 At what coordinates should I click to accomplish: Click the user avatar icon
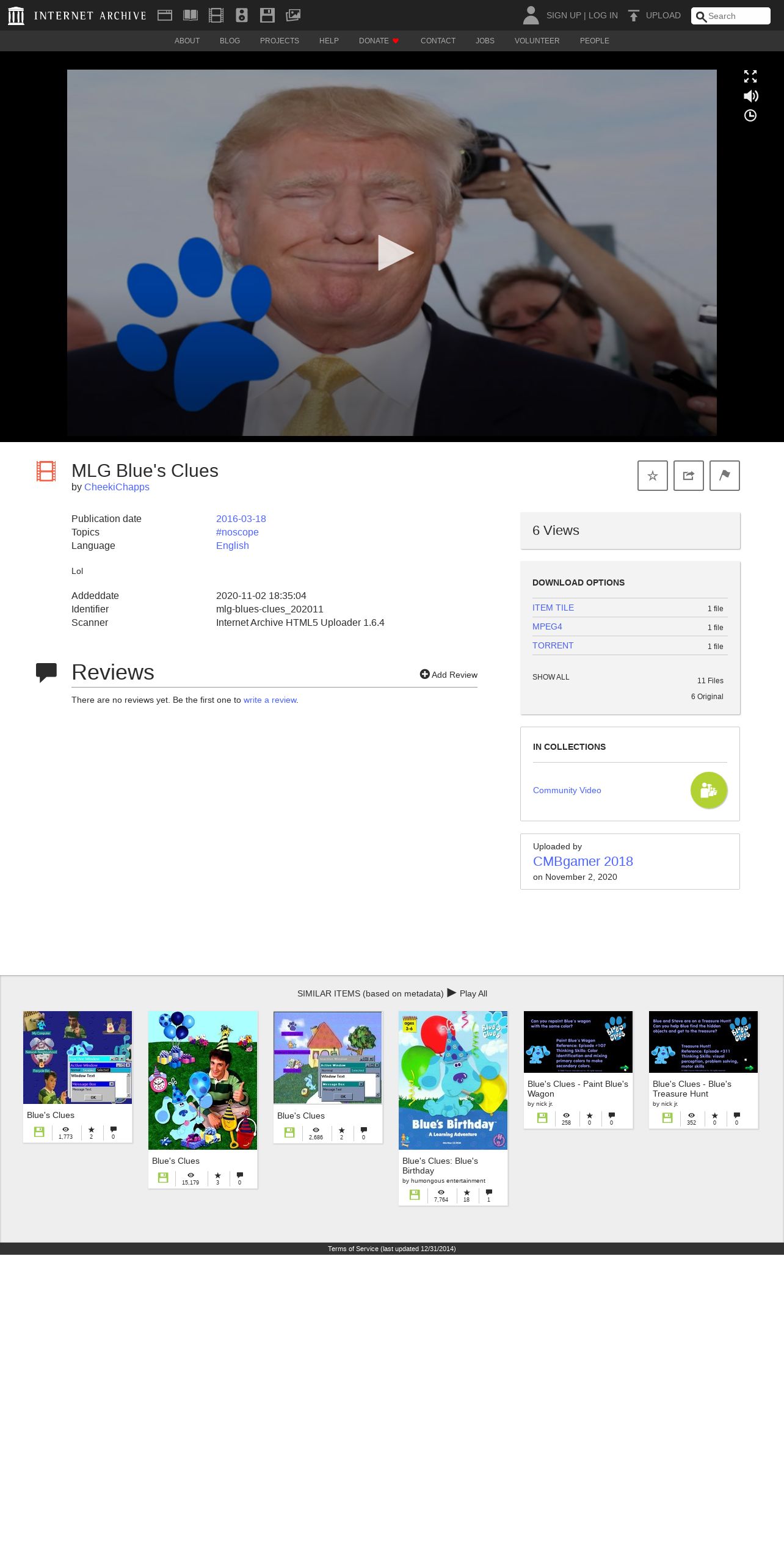531,15
